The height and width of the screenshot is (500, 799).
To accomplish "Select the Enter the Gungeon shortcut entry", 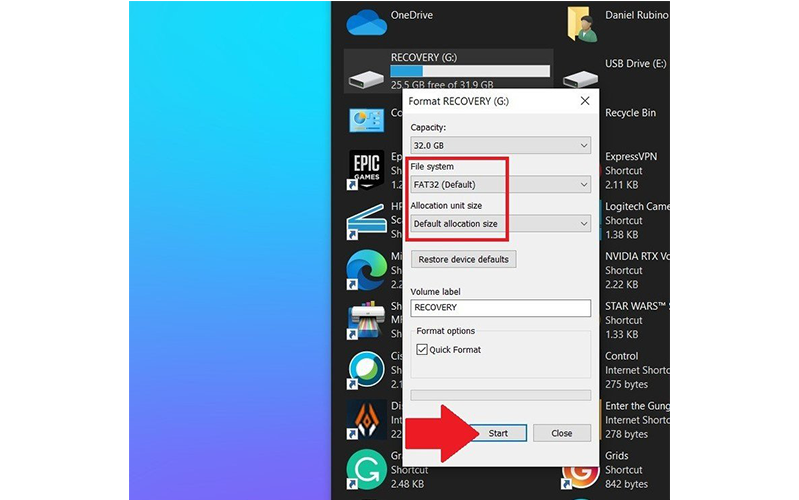I will [x=637, y=420].
